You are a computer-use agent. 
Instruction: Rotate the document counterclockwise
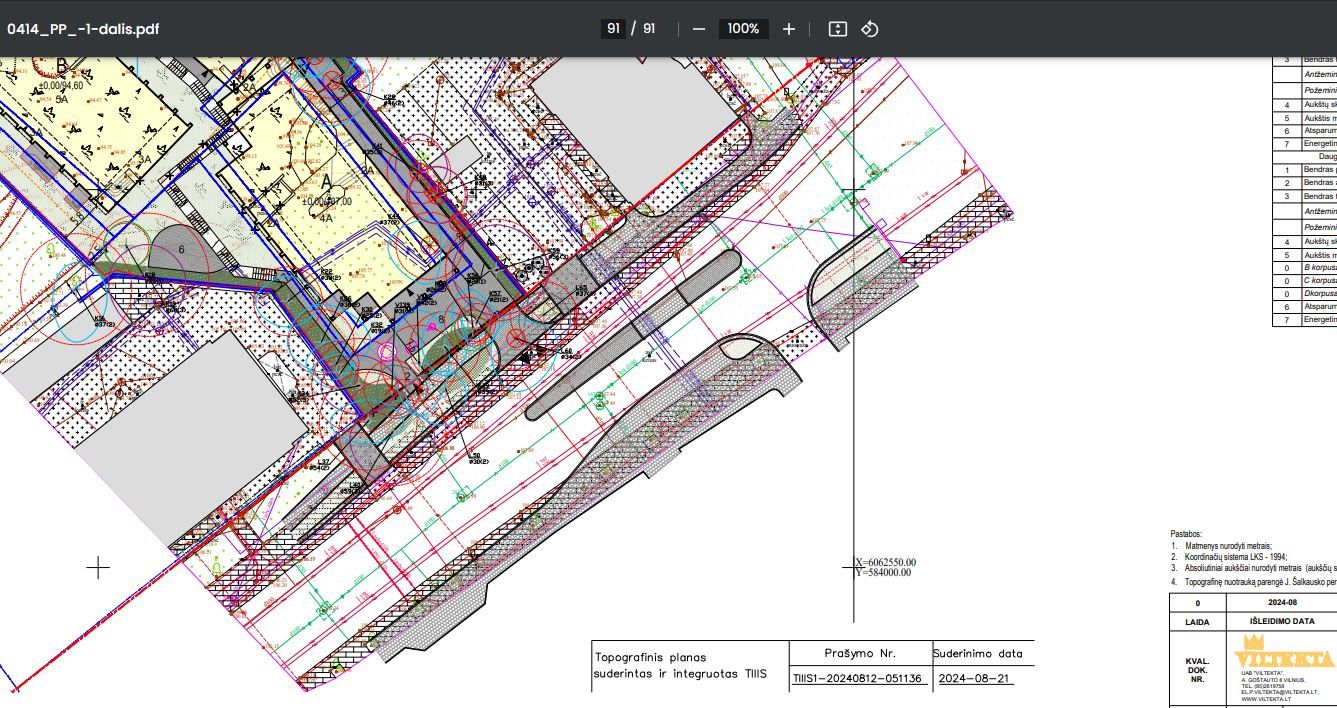870,29
